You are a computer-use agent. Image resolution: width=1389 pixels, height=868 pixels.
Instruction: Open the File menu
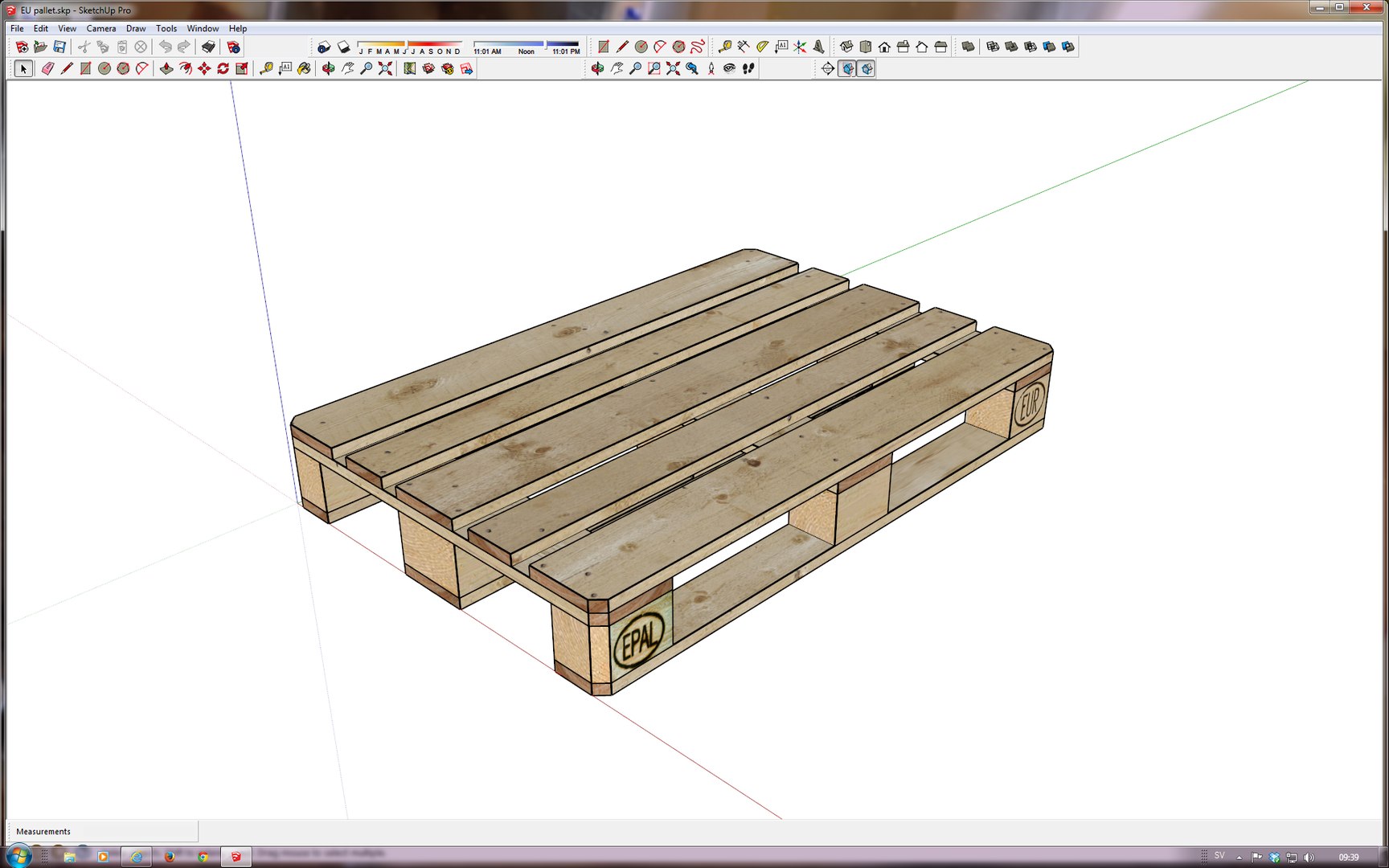17,28
